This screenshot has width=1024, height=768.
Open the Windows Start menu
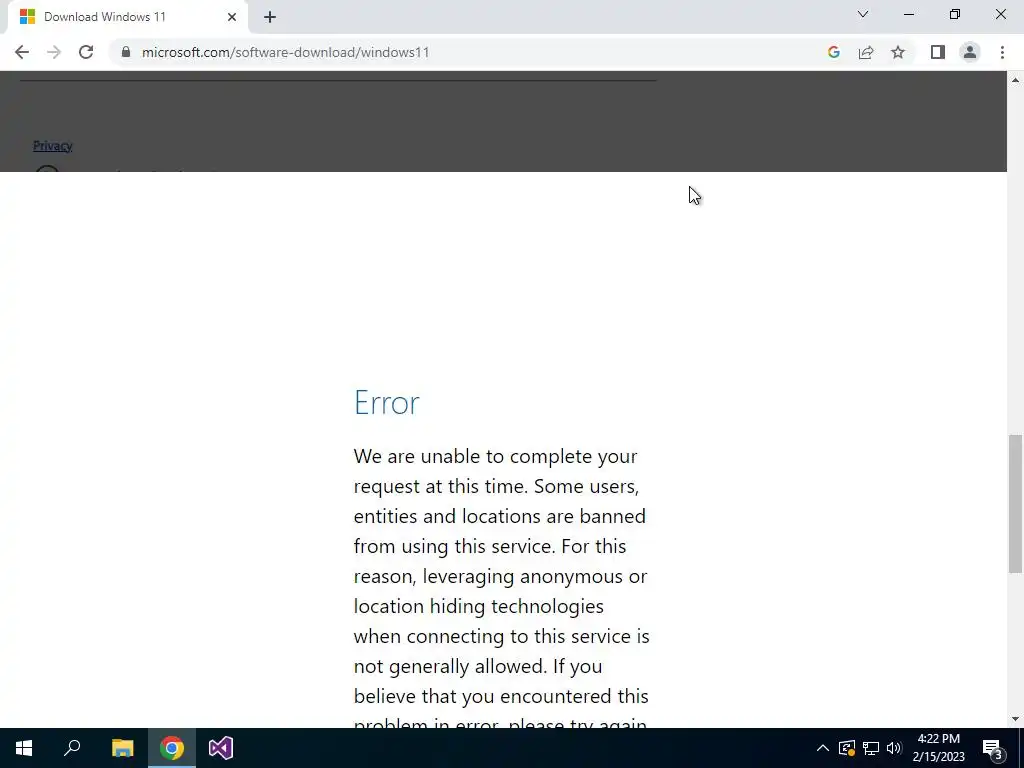tap(24, 748)
